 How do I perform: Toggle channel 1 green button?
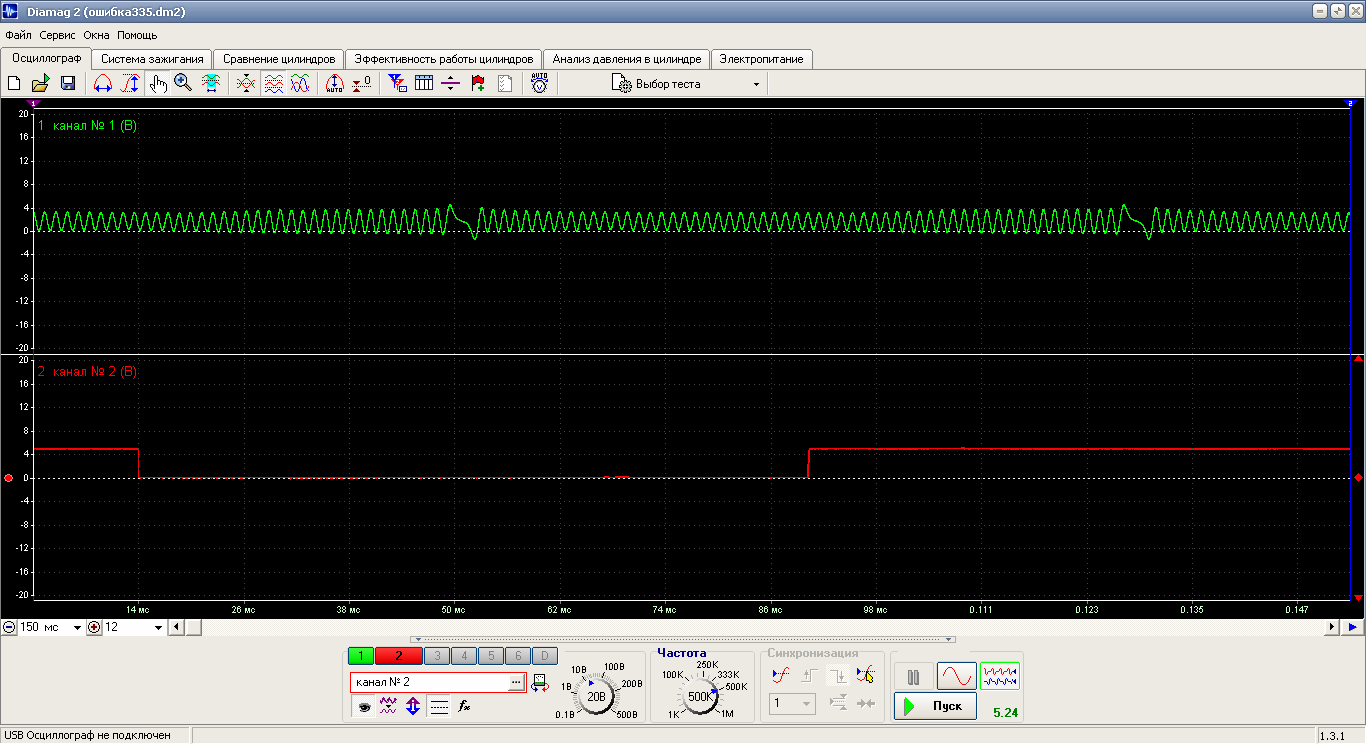click(360, 656)
